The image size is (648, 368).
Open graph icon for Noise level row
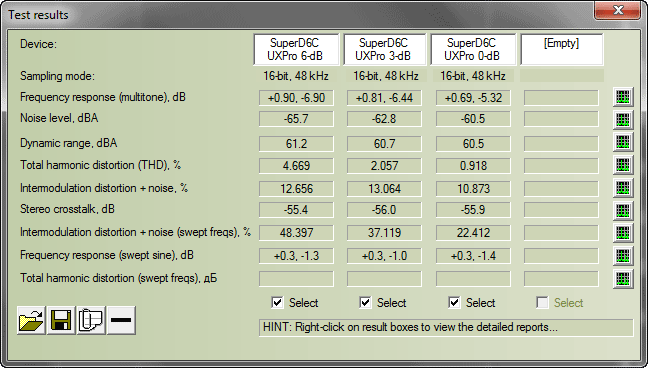(623, 120)
